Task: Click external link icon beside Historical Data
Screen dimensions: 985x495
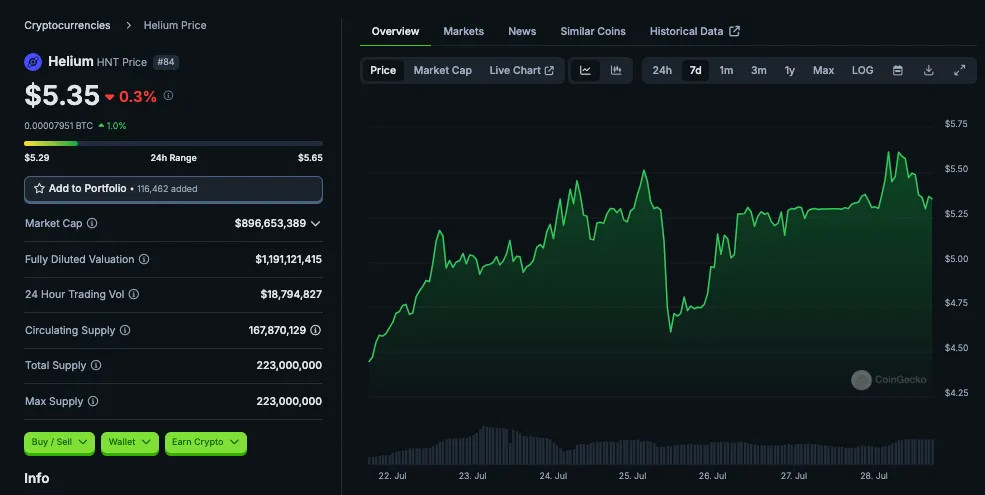Action: pos(734,31)
